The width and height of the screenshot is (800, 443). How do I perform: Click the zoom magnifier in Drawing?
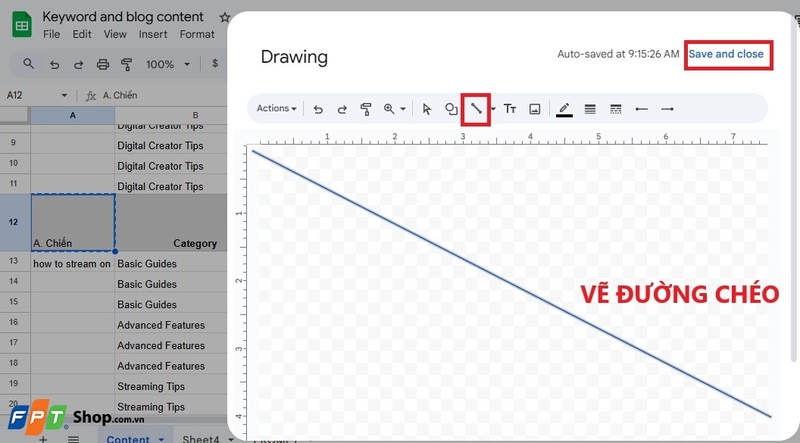pos(389,109)
